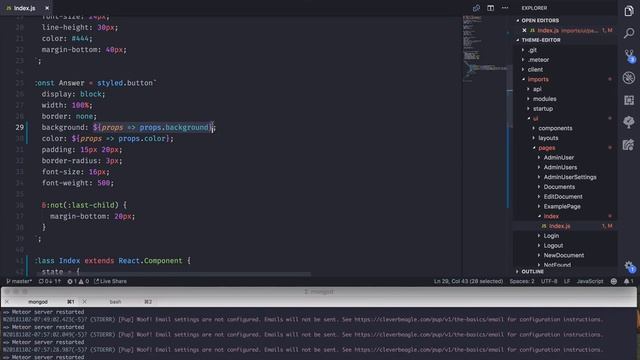The image size is (640, 360).
Task: Click the #444 color value in code
Action: pyautogui.click(x=80, y=38)
